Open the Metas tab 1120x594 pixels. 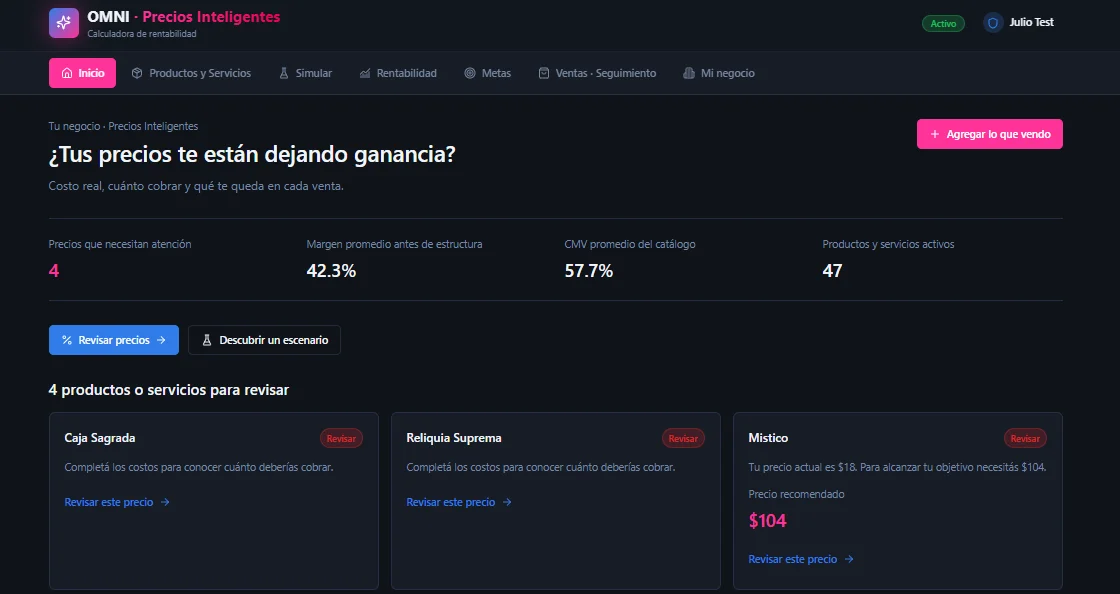click(x=488, y=73)
